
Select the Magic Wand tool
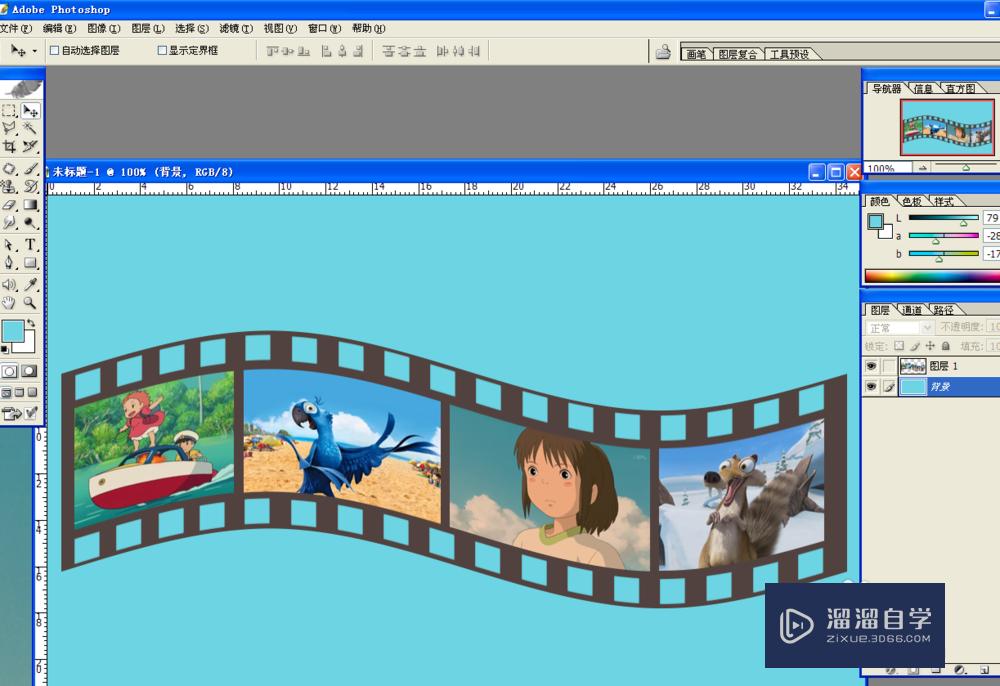pos(30,128)
